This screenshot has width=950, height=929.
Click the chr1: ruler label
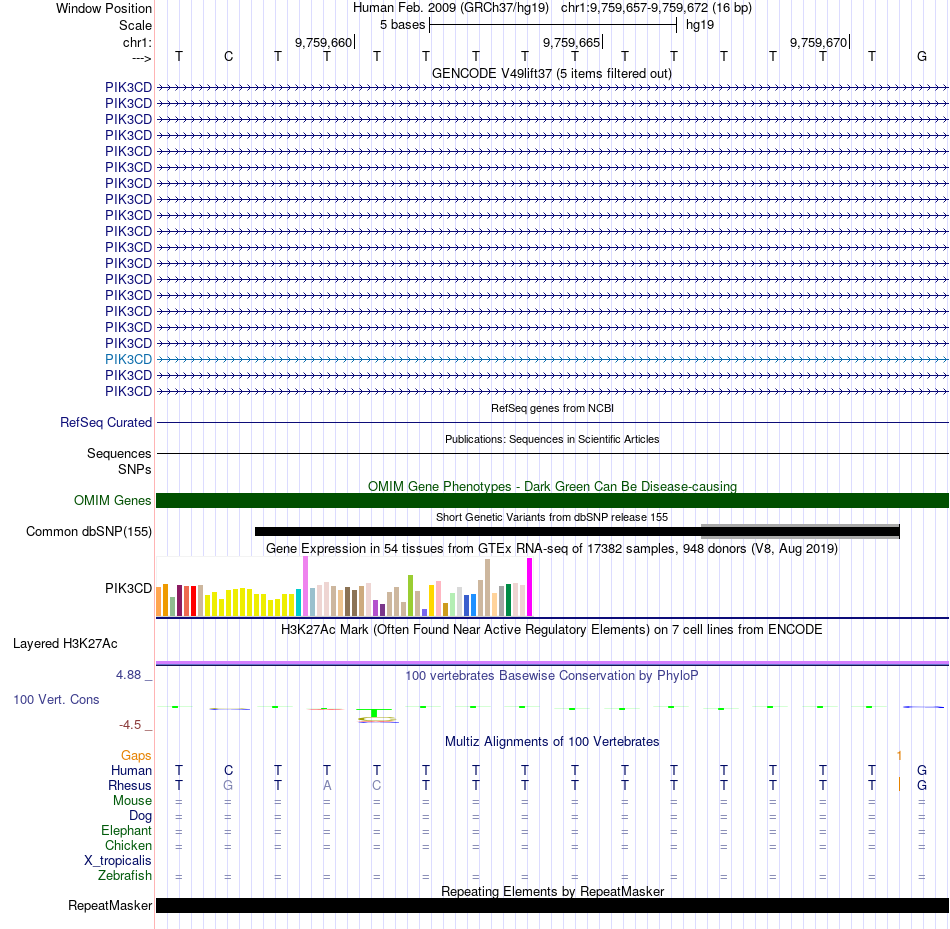click(138, 42)
